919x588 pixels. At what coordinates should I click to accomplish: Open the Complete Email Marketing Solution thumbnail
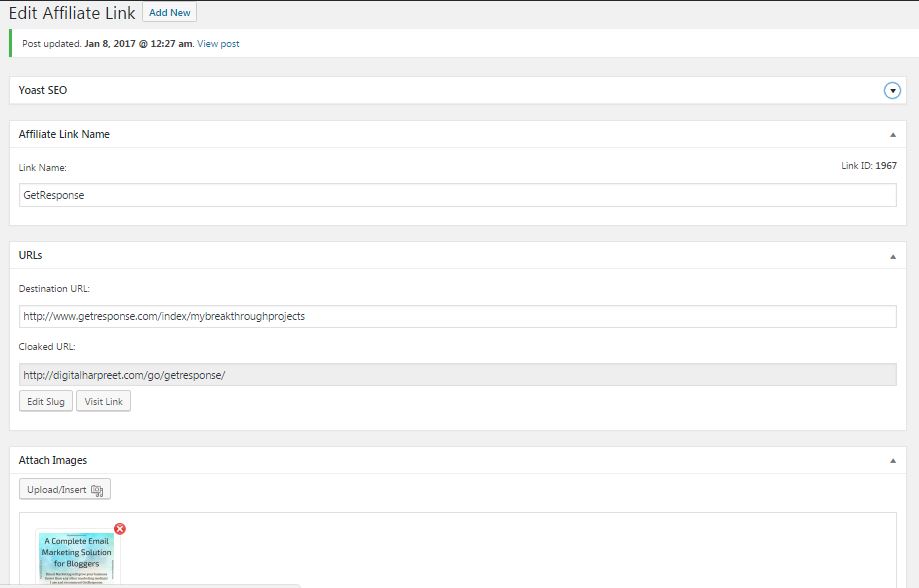pyautogui.click(x=77, y=556)
